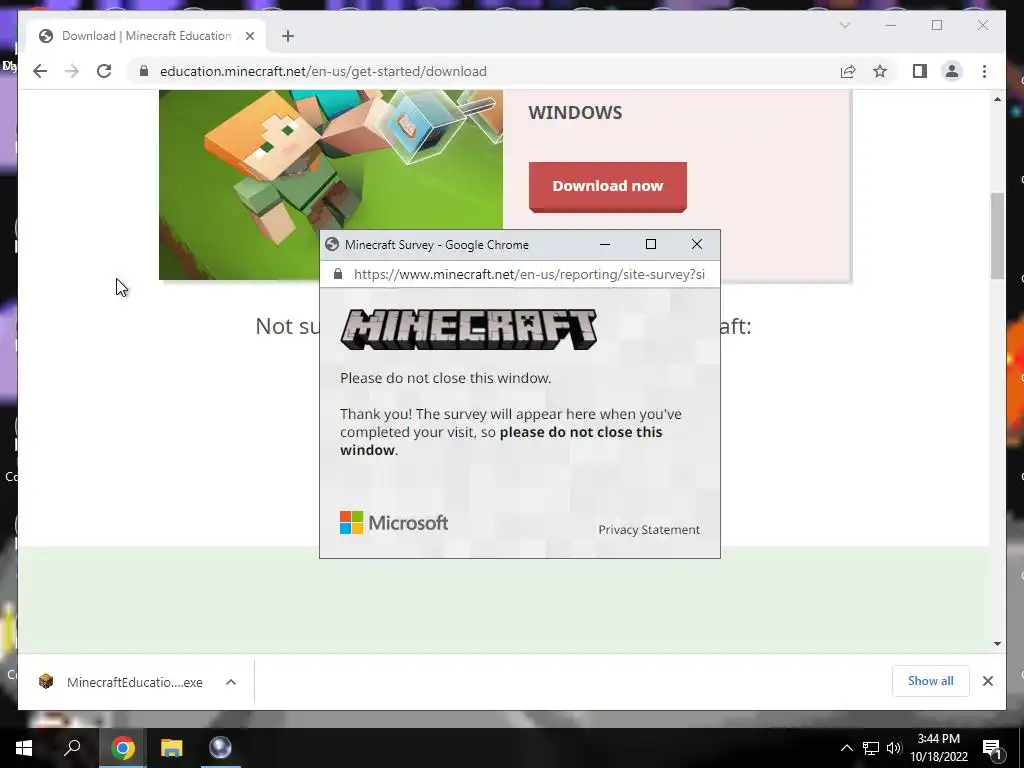This screenshot has width=1024, height=768.
Task: Open network status tray icon
Action: click(x=871, y=748)
